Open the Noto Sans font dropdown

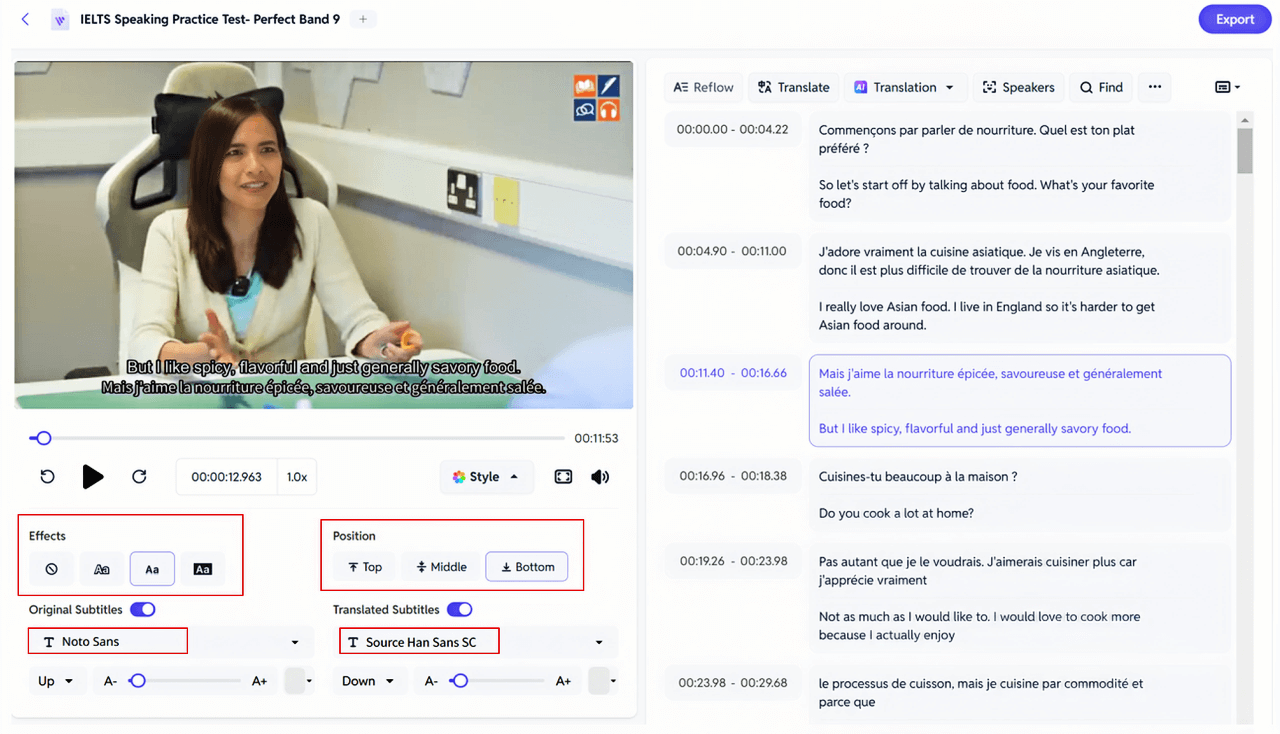point(170,642)
